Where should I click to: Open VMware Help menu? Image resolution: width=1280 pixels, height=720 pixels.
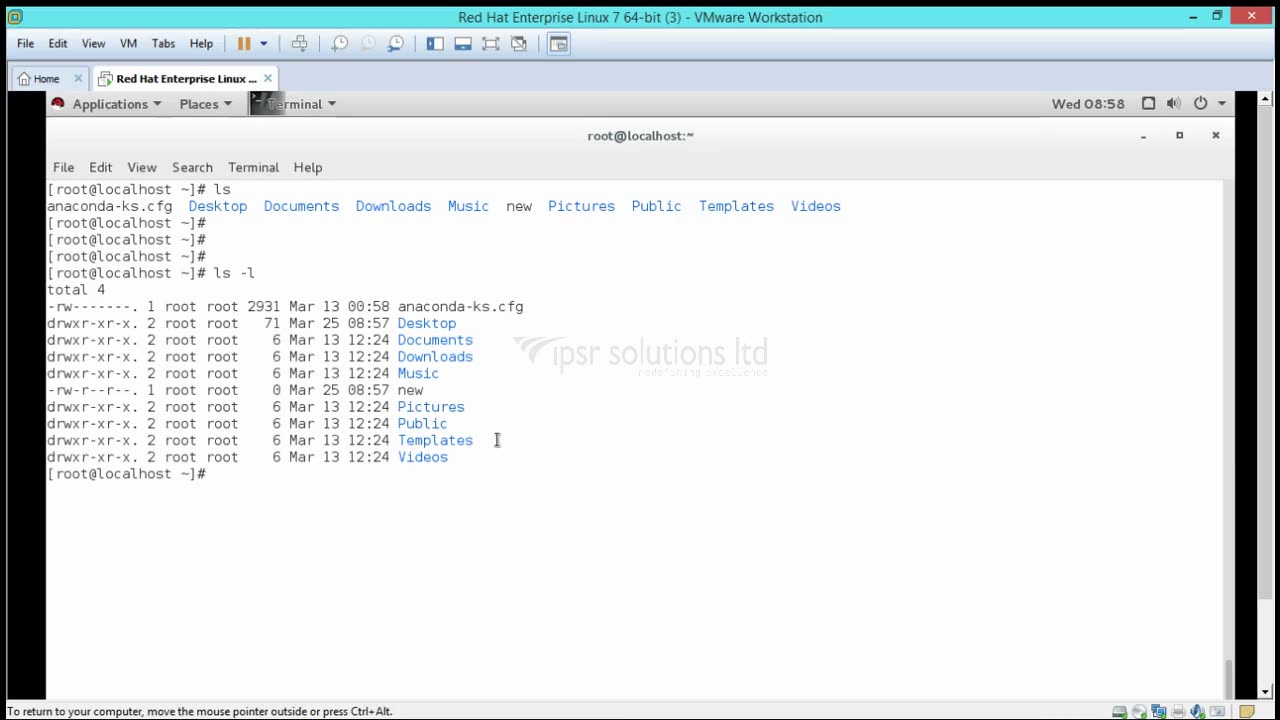[201, 43]
